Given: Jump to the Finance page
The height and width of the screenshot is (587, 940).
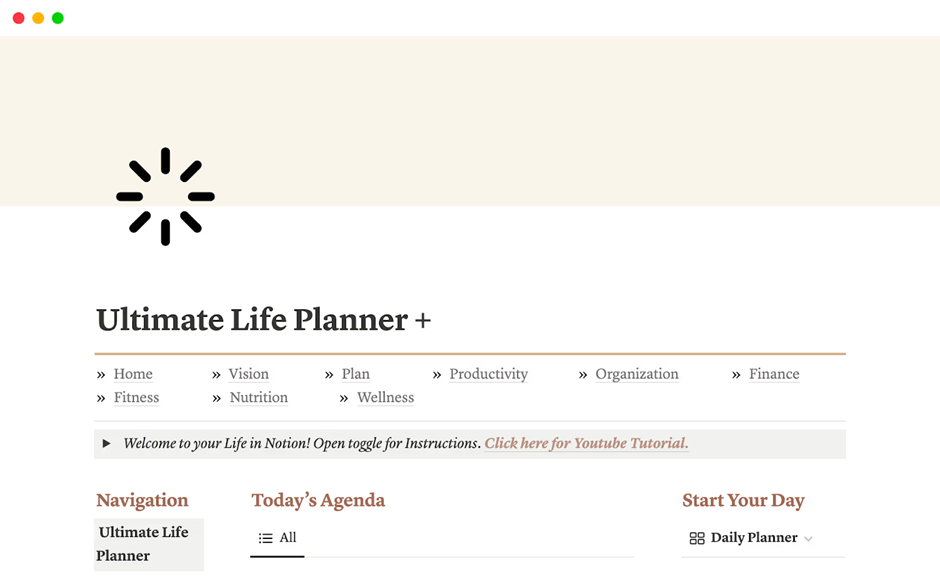Looking at the screenshot, I should (x=774, y=374).
